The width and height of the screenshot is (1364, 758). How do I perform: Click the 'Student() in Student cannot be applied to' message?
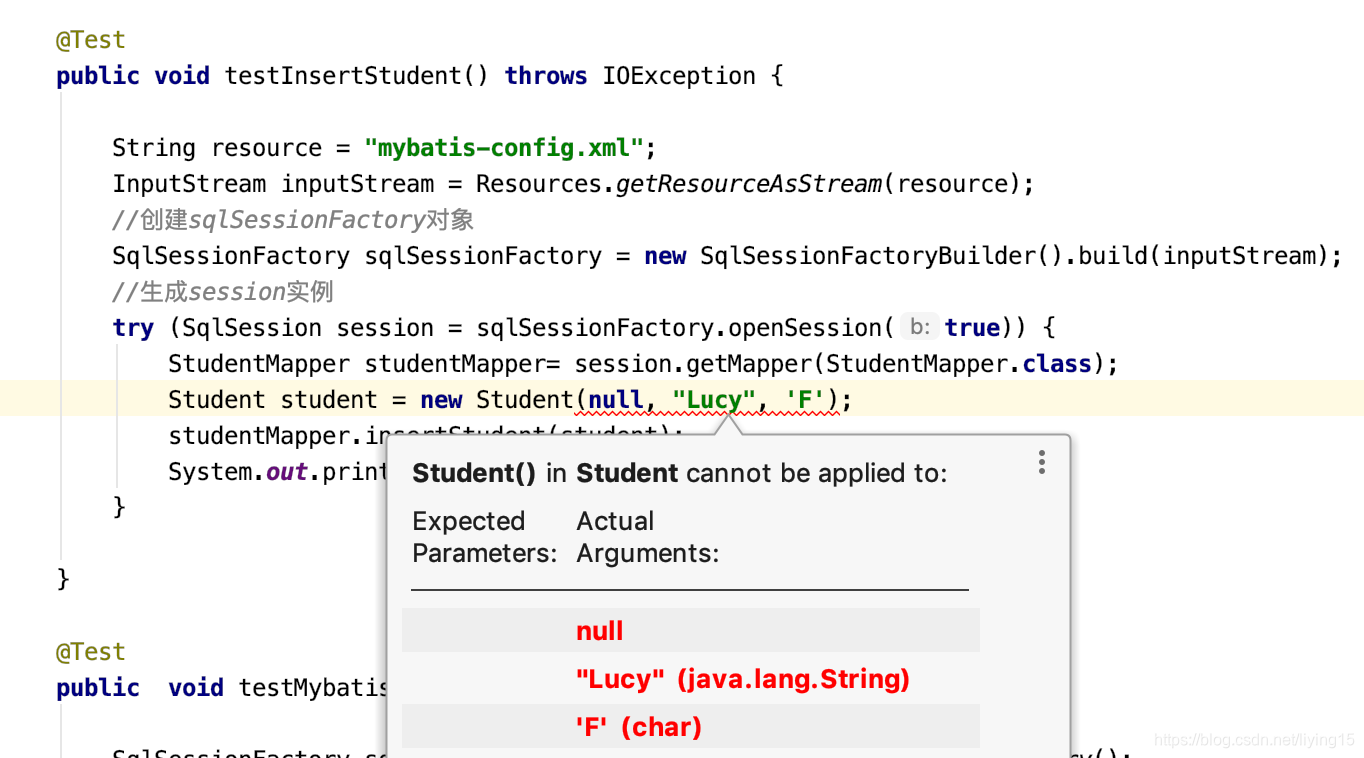coord(680,473)
